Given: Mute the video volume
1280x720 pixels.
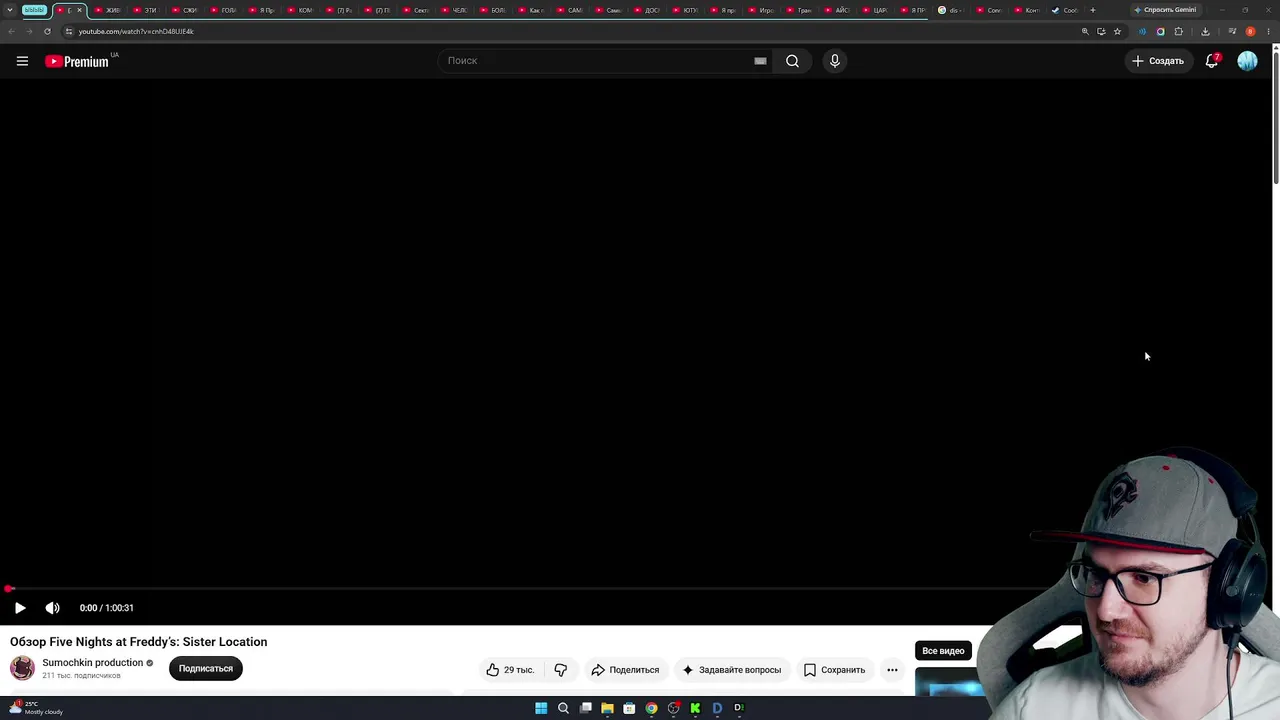Looking at the screenshot, I should 53,608.
